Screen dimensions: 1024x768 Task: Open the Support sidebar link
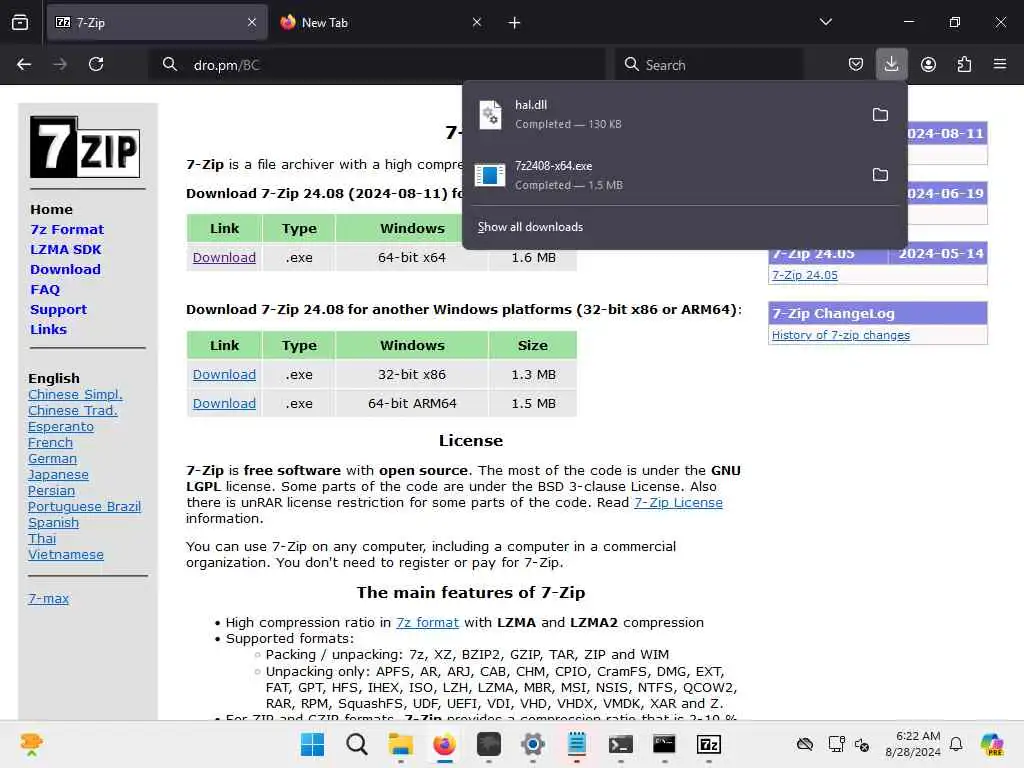(x=58, y=310)
